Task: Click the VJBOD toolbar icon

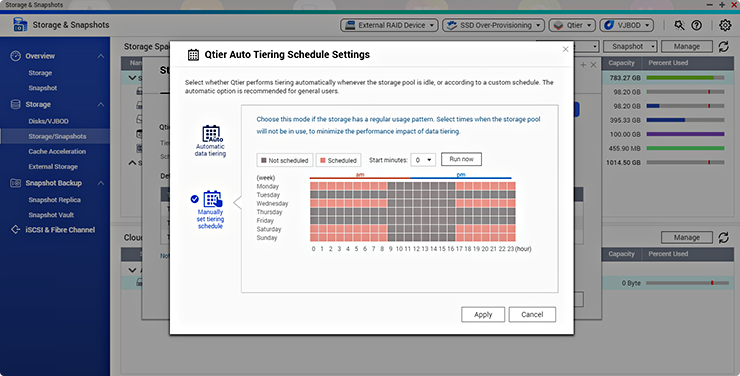Action: point(609,25)
